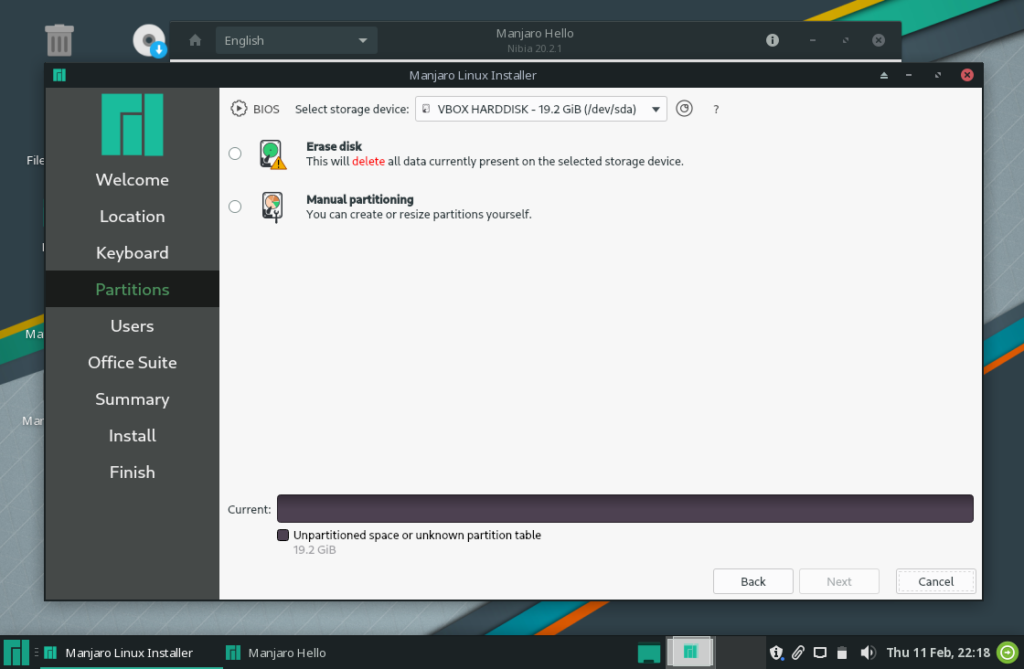Click the green logout icon in taskbar

tap(1008, 652)
